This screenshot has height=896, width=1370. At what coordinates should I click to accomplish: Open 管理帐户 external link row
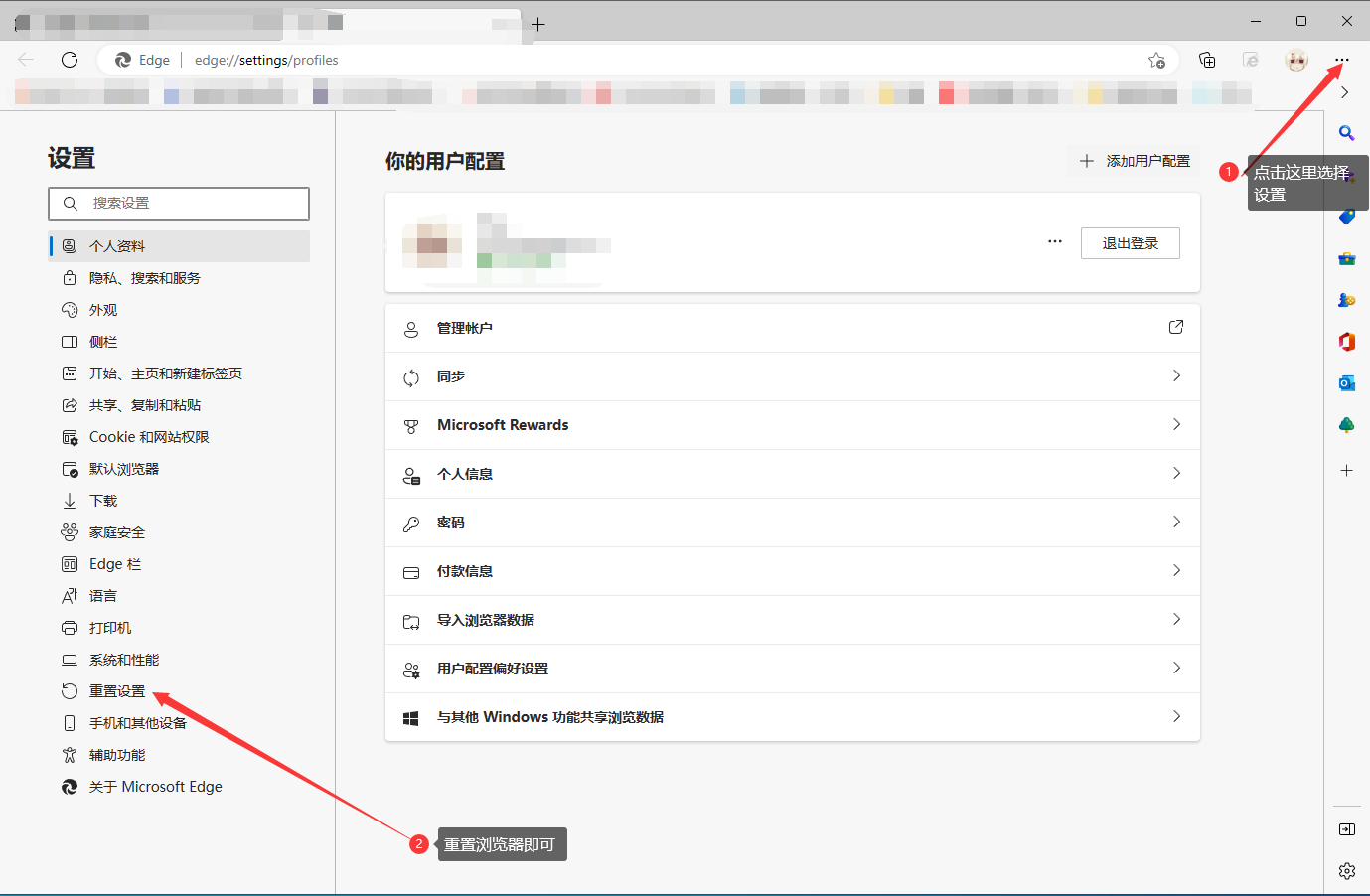[x=792, y=328]
